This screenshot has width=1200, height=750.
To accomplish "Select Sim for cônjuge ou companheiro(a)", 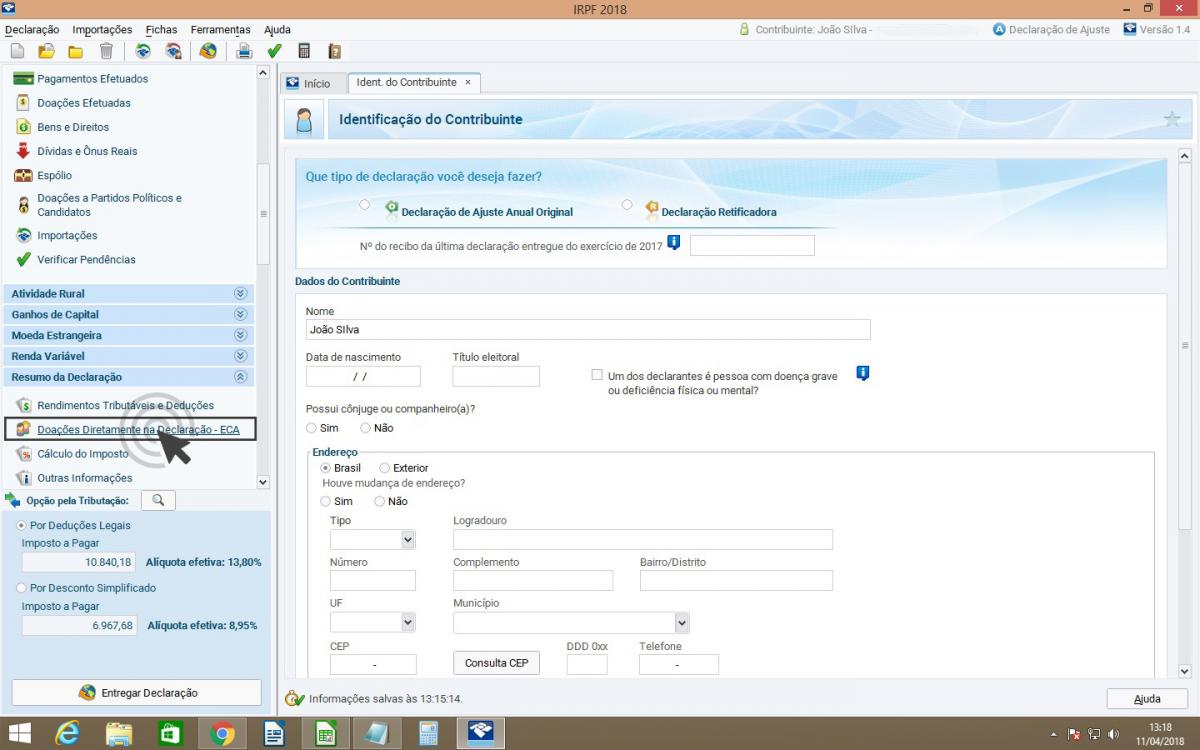I will (x=311, y=428).
